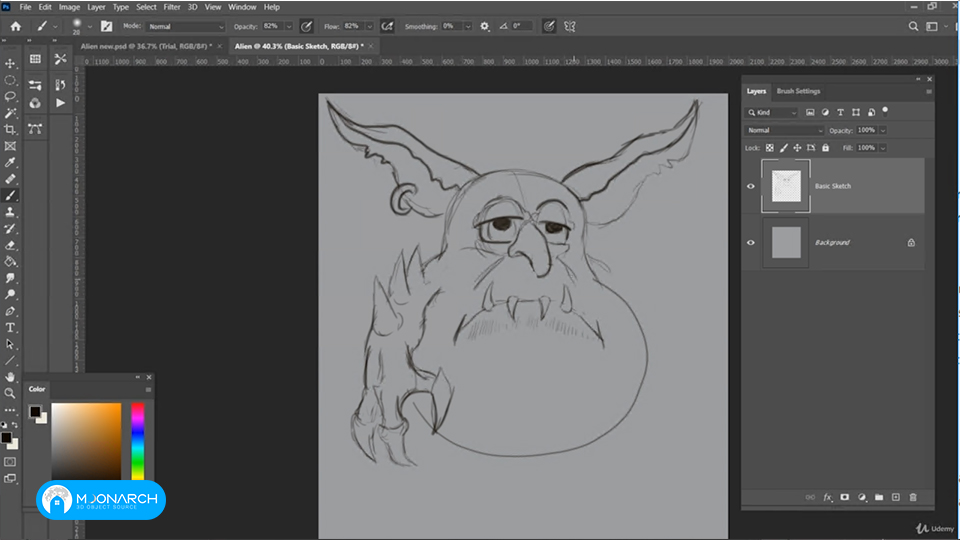The image size is (960, 540).
Task: Expand the brush Opacity 82% dropdown
Action: 289,26
